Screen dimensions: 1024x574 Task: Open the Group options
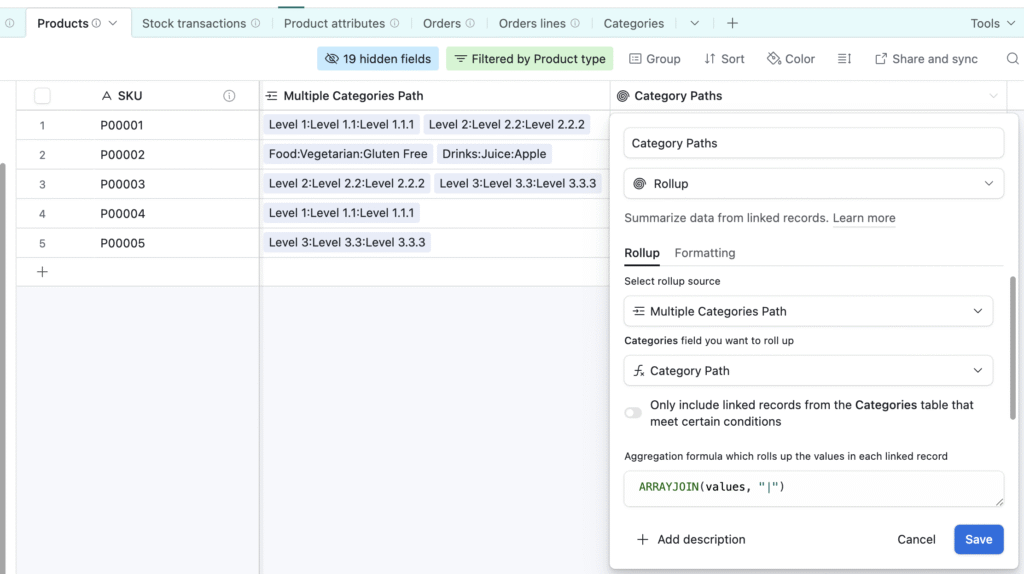[654, 59]
